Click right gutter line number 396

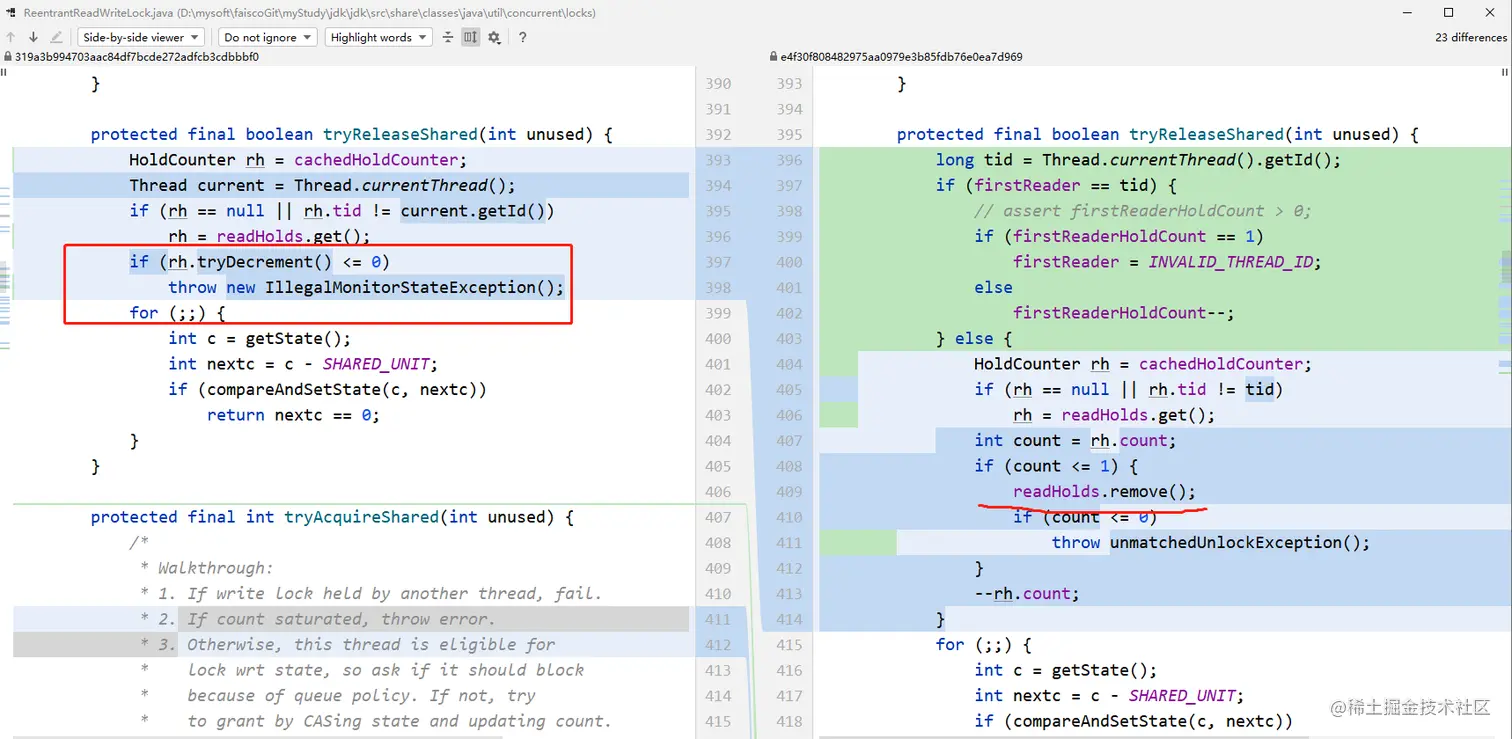click(x=789, y=160)
